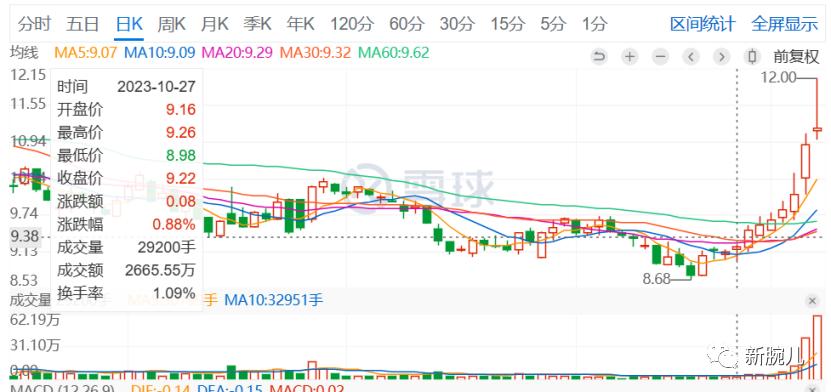Zoom out with the minus icon
The height and width of the screenshot is (392, 831).
(660, 56)
